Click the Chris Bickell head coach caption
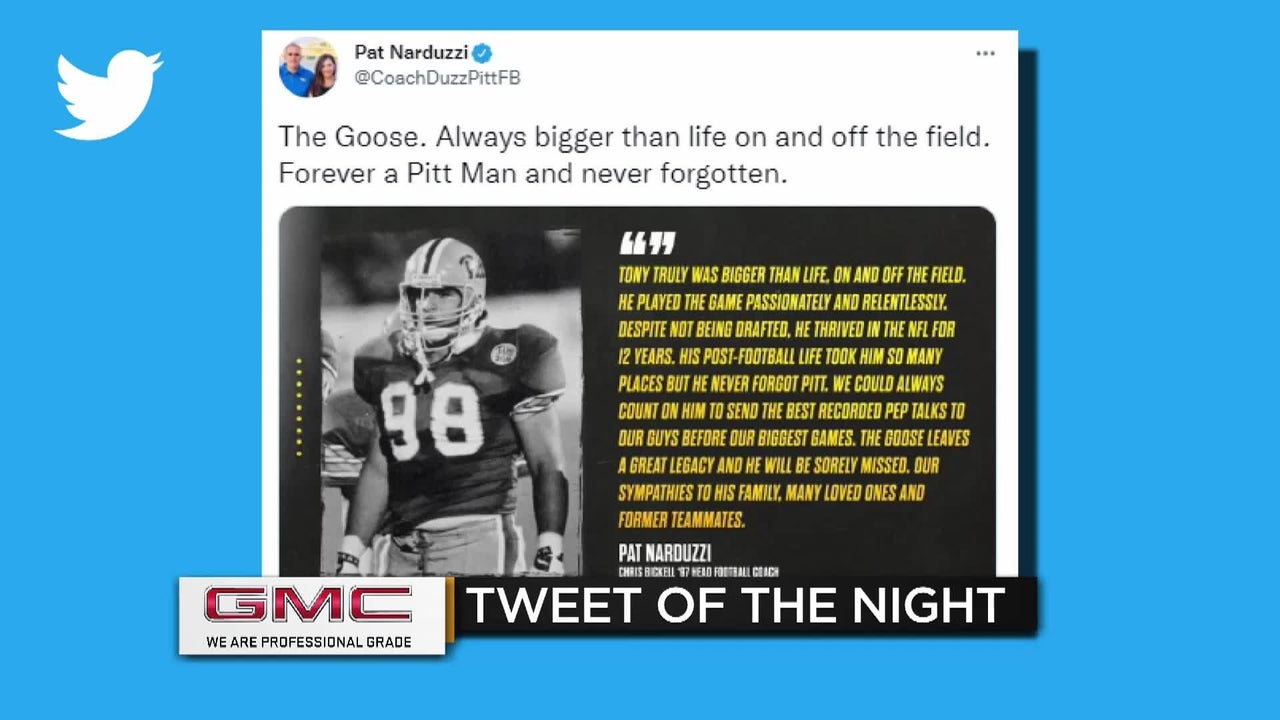This screenshot has height=720, width=1280. point(698,572)
